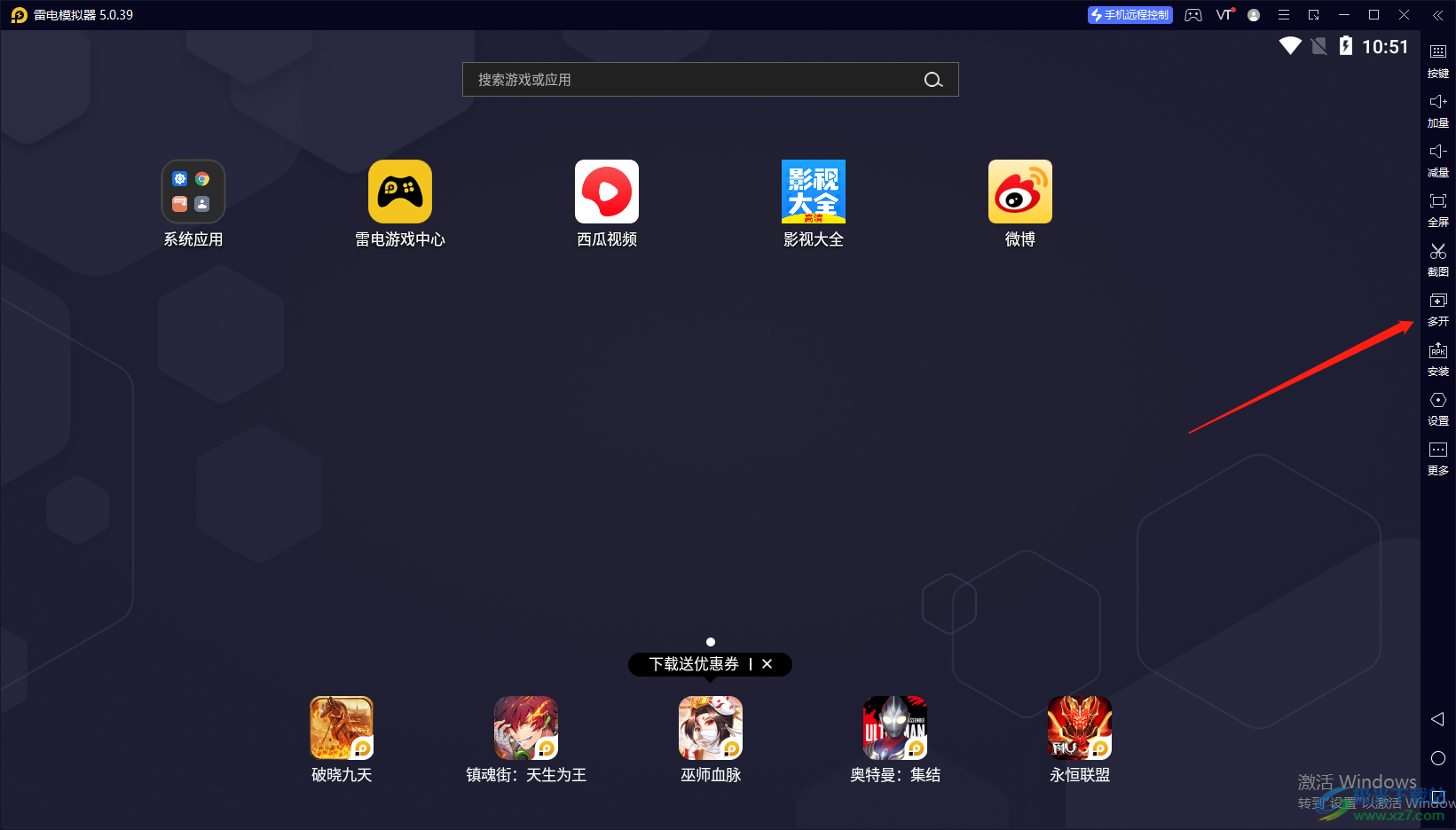Click the no-SIM signal status icon
This screenshot has height=830, width=1456.
pyautogui.click(x=1319, y=46)
